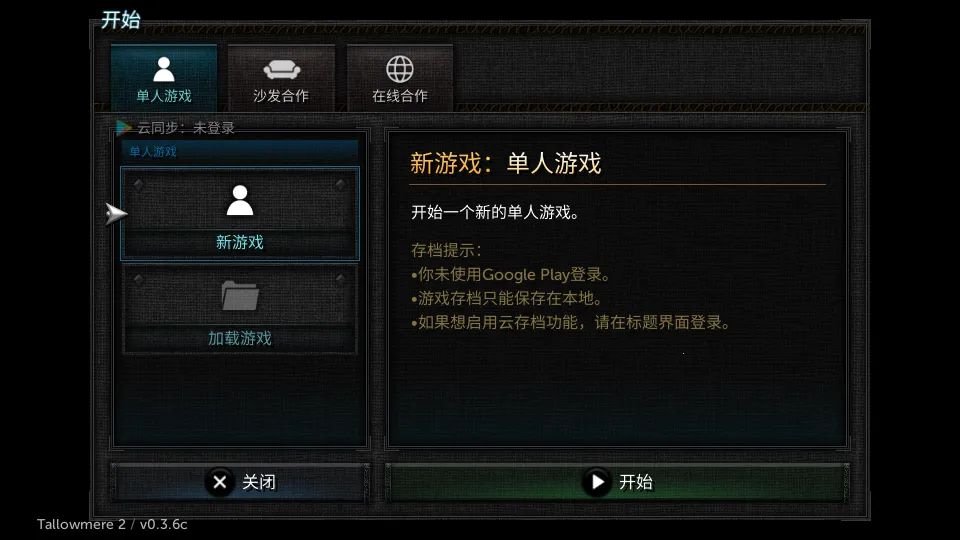The image size is (960, 540).
Task: Click the 单人游戏 list section header
Action: pyautogui.click(x=239, y=151)
